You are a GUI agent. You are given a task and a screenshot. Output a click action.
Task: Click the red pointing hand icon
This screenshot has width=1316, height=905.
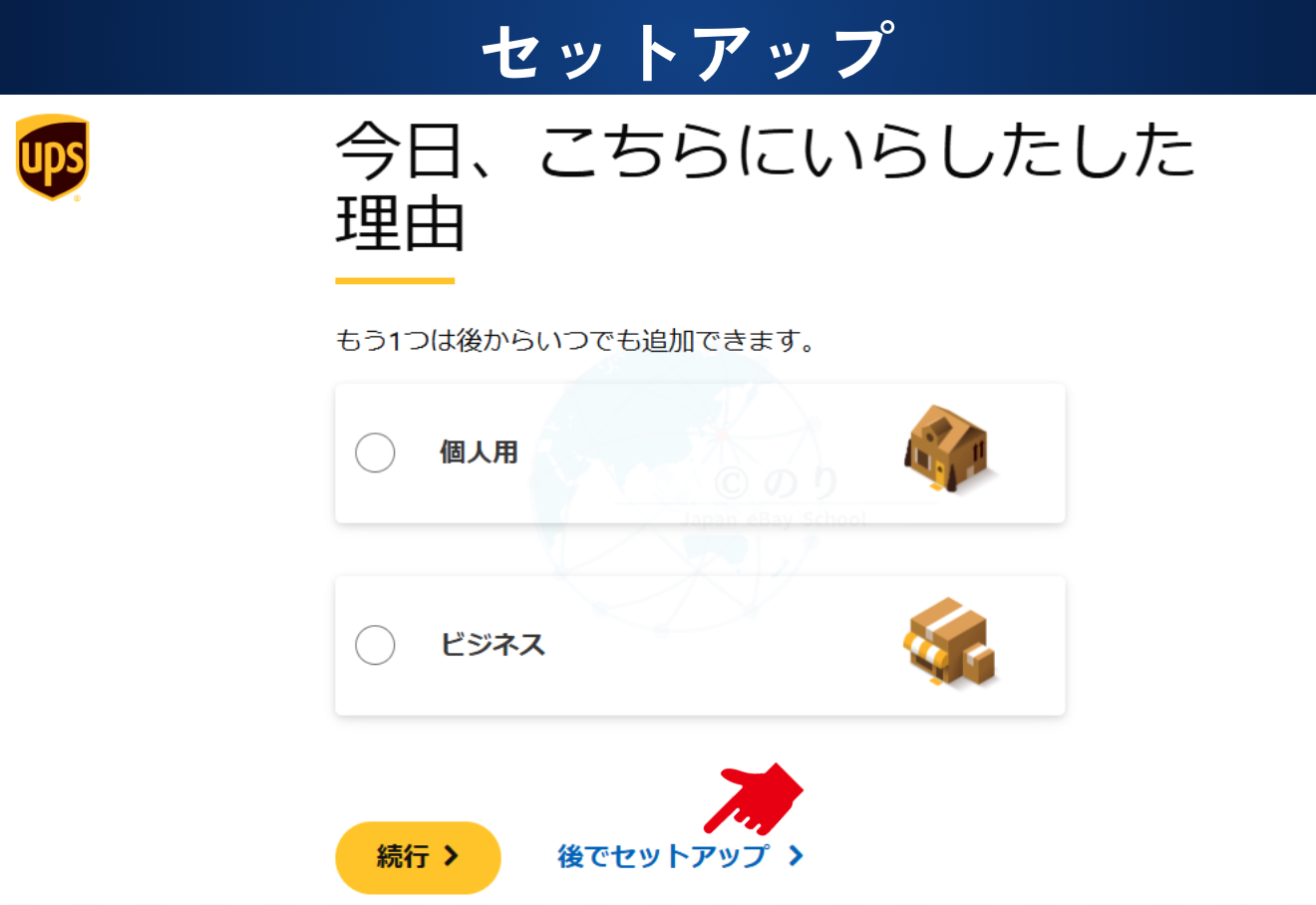(x=755, y=798)
